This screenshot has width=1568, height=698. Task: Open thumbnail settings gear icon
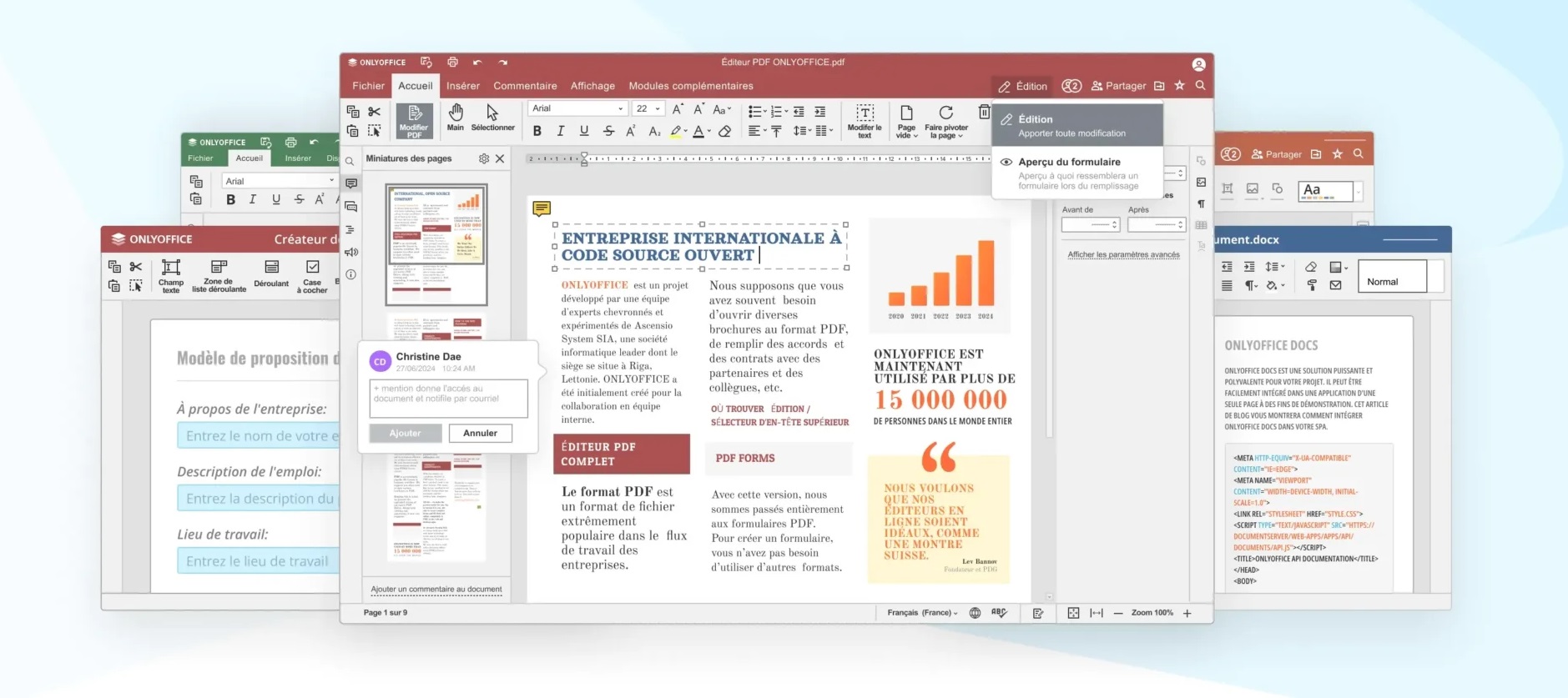click(484, 158)
